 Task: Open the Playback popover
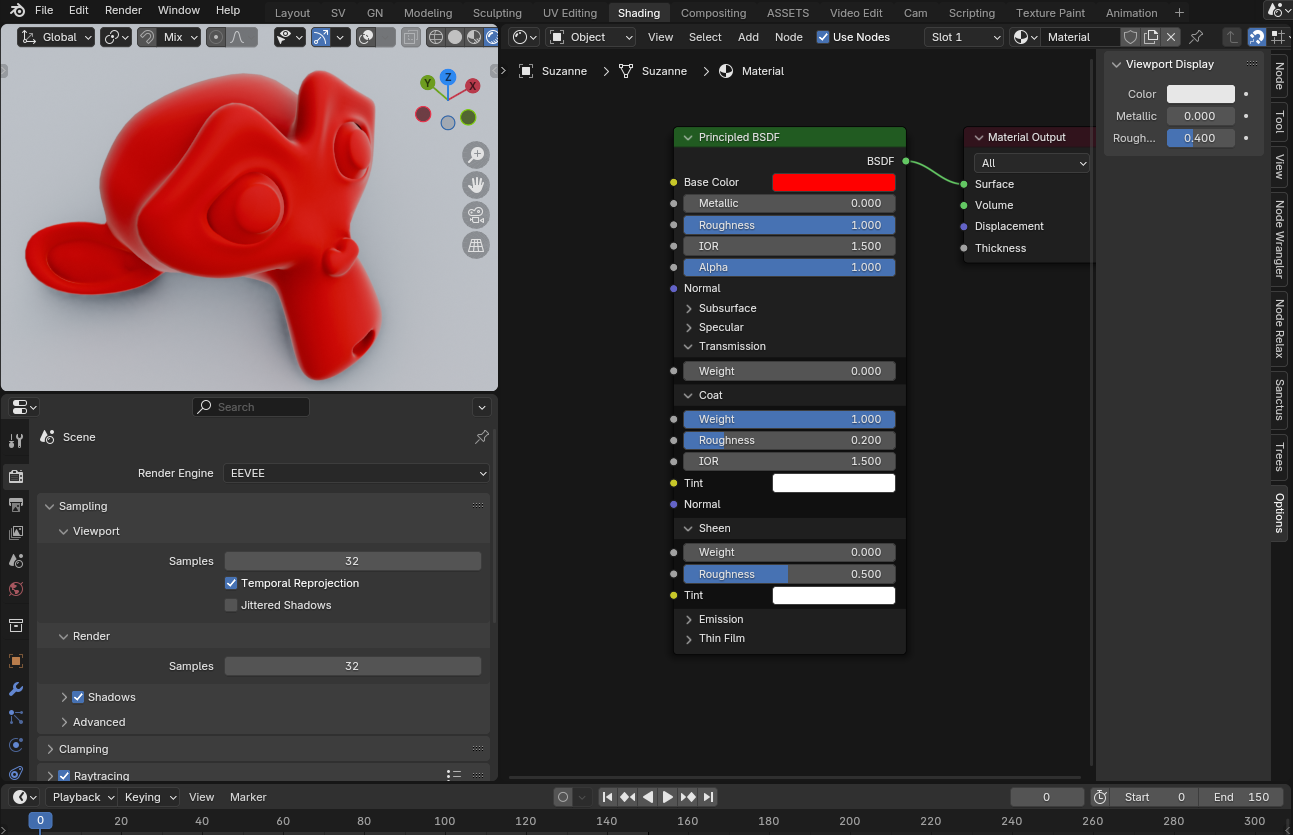(83, 797)
